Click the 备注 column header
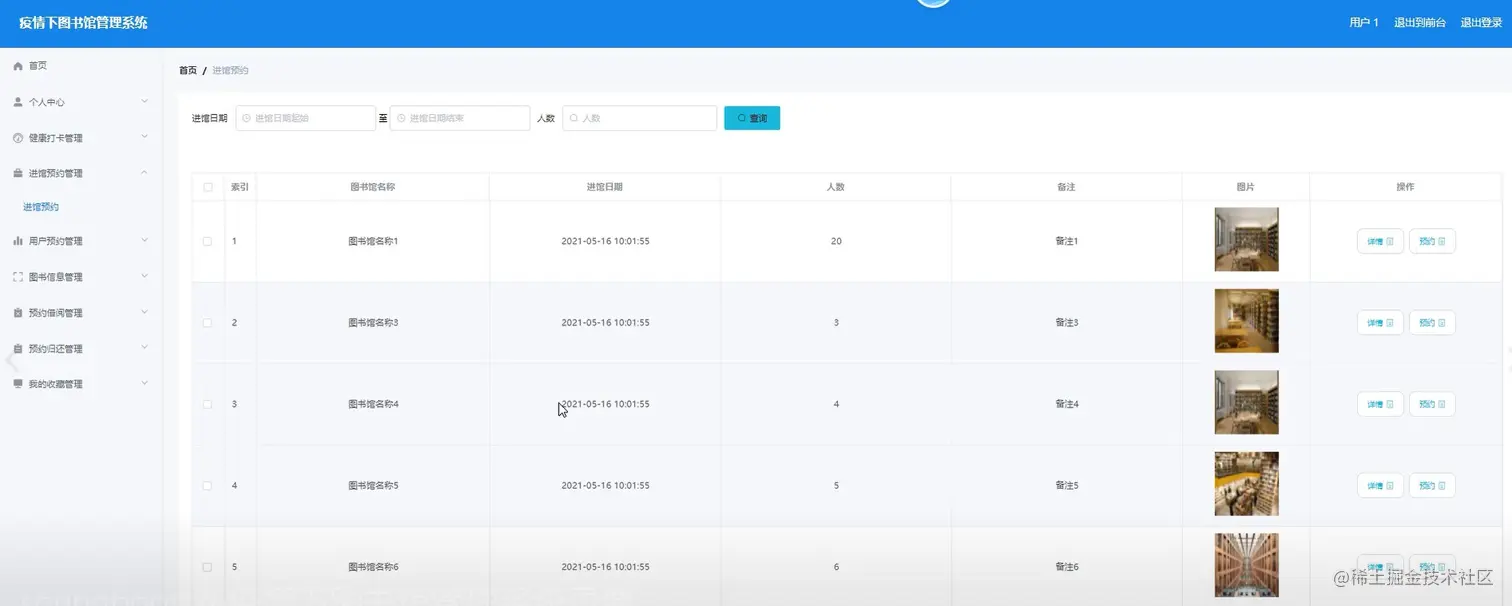The width and height of the screenshot is (1512, 606). pos(1066,187)
